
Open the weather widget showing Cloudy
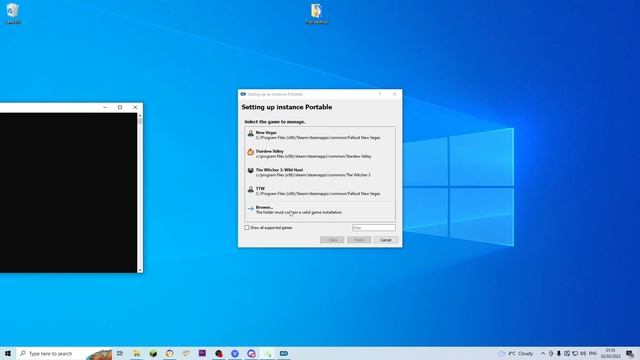coord(516,353)
